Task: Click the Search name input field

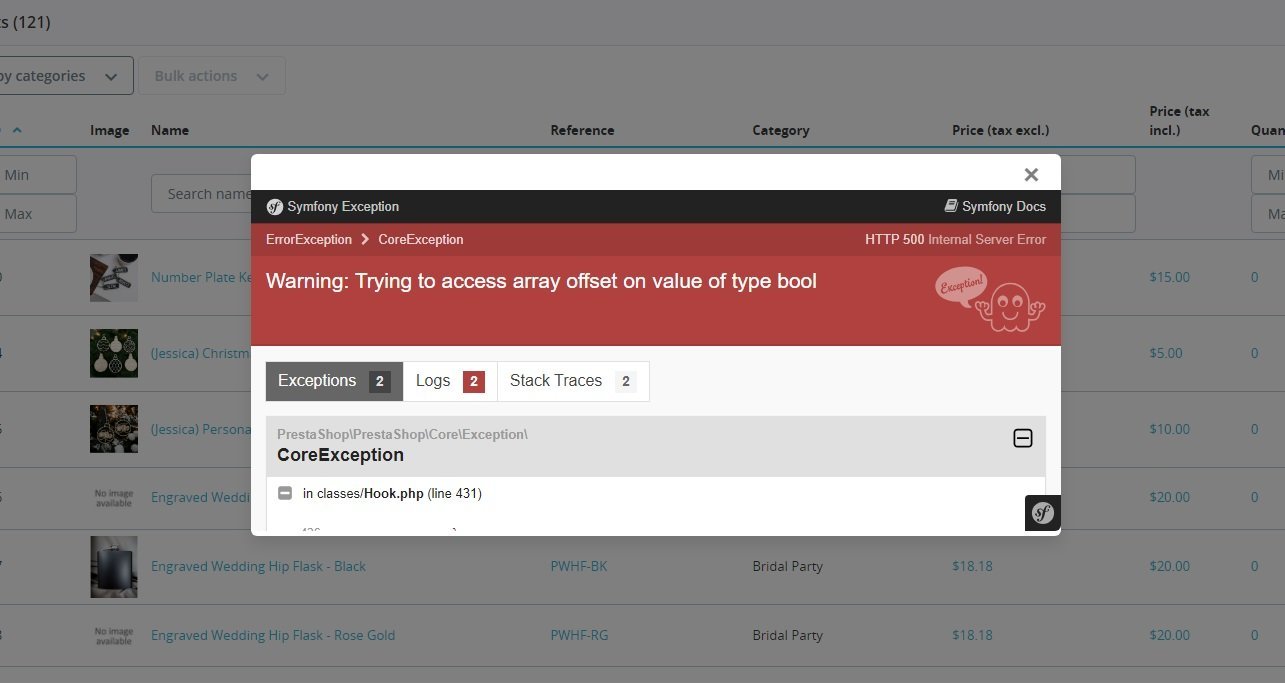Action: 201,194
